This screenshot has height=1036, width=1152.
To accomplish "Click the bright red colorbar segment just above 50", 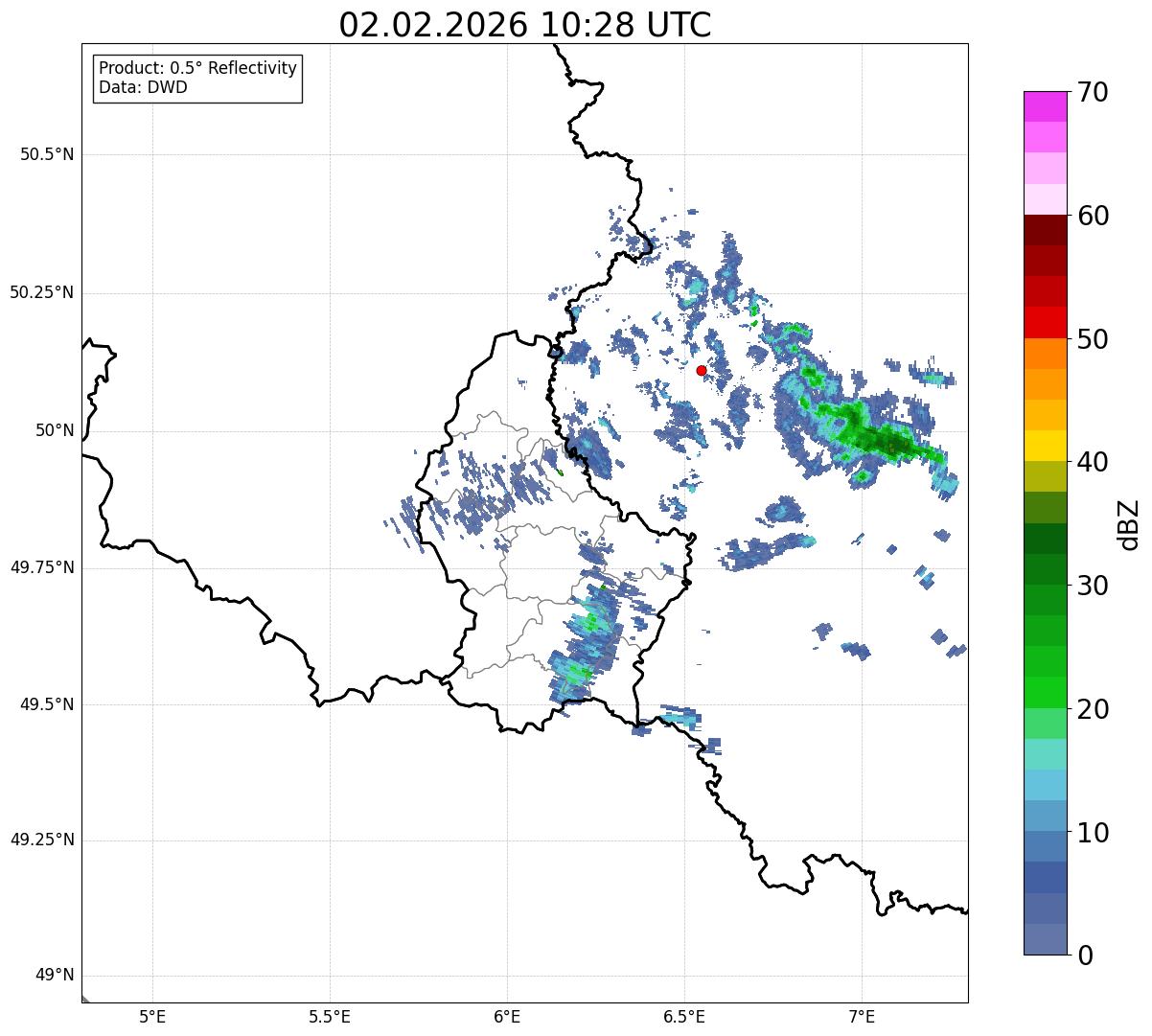I will click(1045, 322).
